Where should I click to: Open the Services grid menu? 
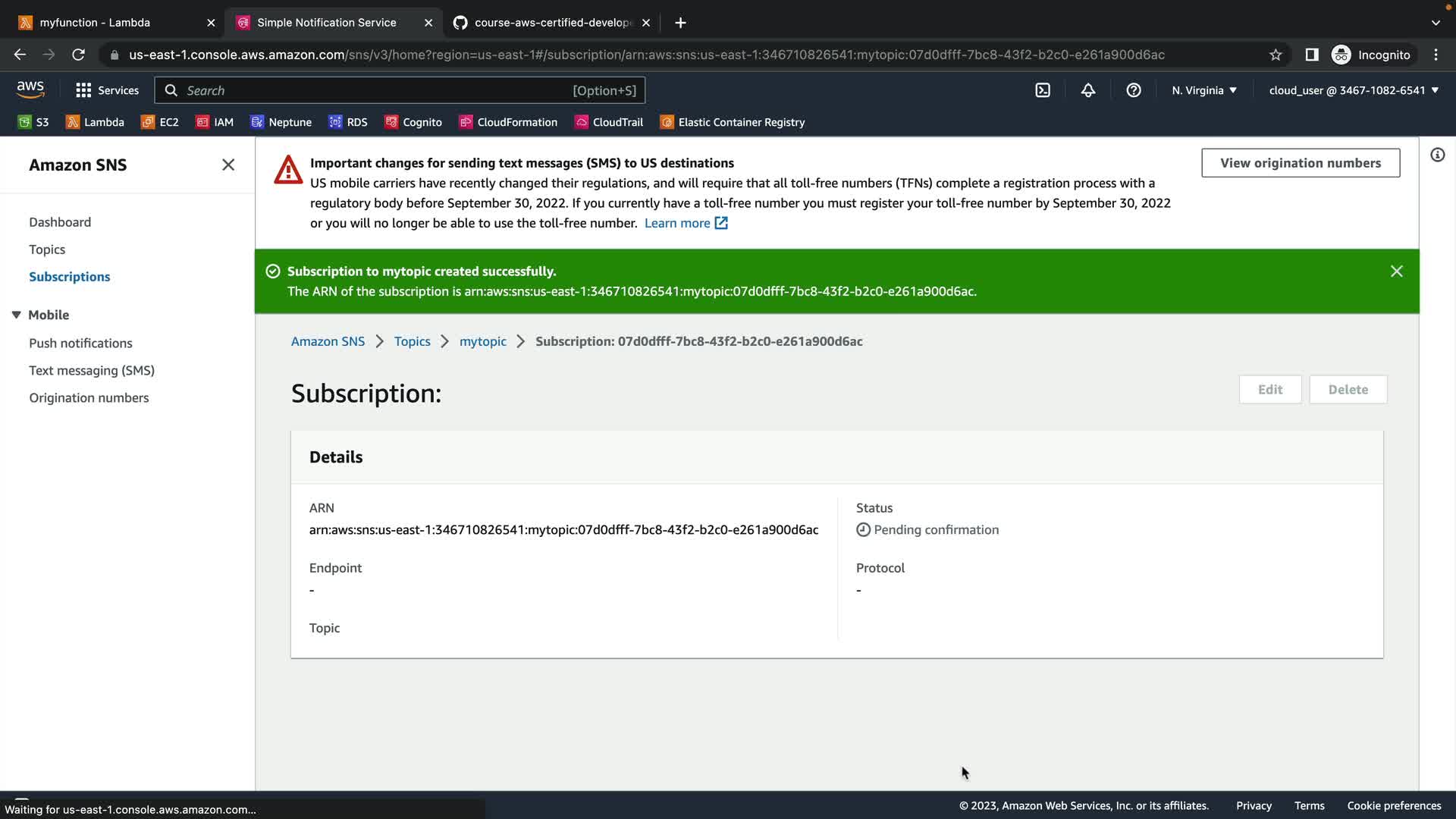click(x=107, y=90)
